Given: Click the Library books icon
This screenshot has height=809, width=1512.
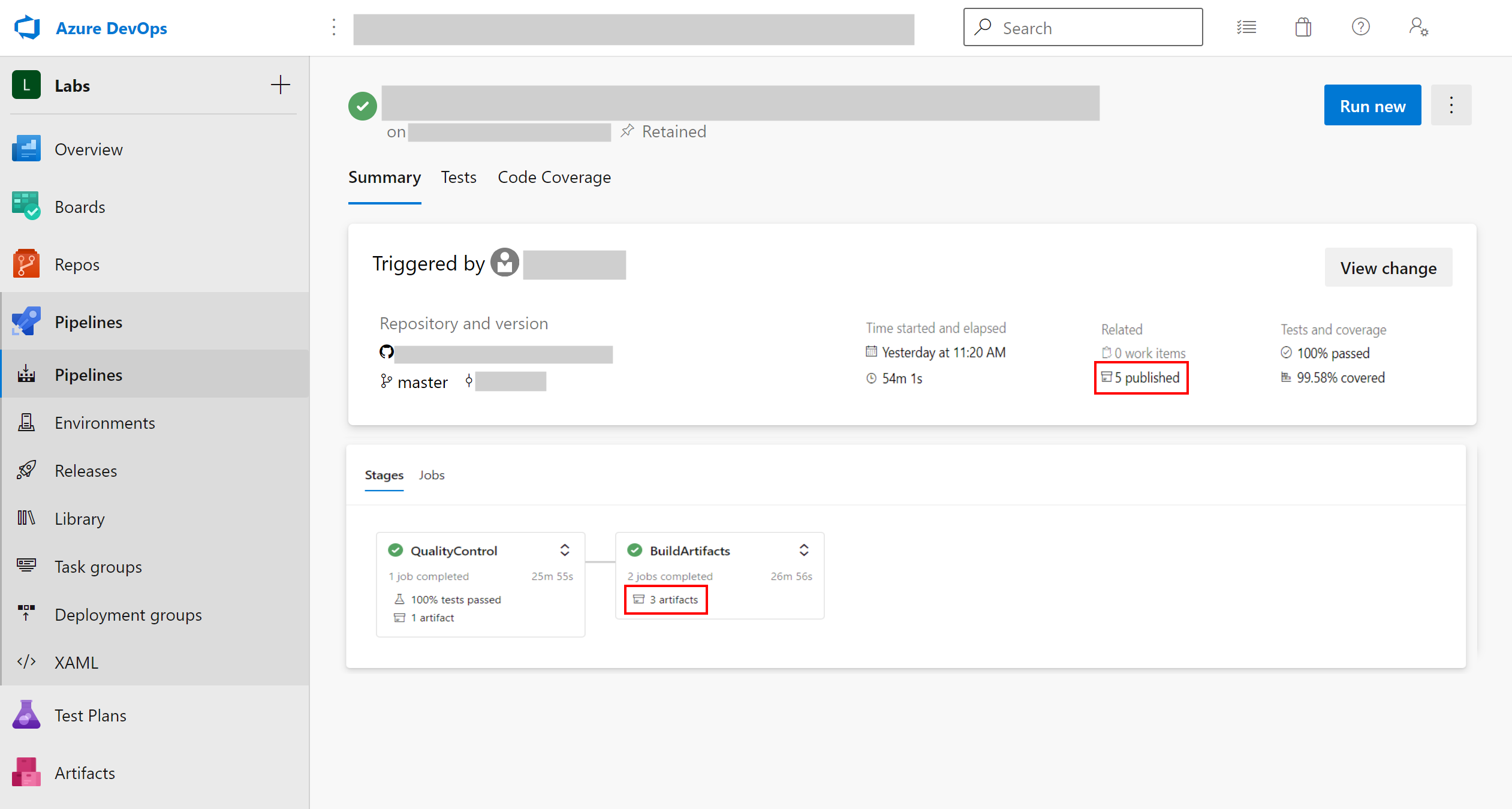Looking at the screenshot, I should (26, 518).
